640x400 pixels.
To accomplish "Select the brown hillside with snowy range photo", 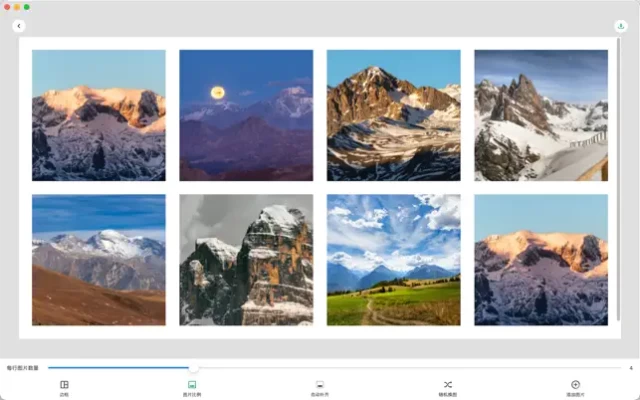I will click(99, 260).
